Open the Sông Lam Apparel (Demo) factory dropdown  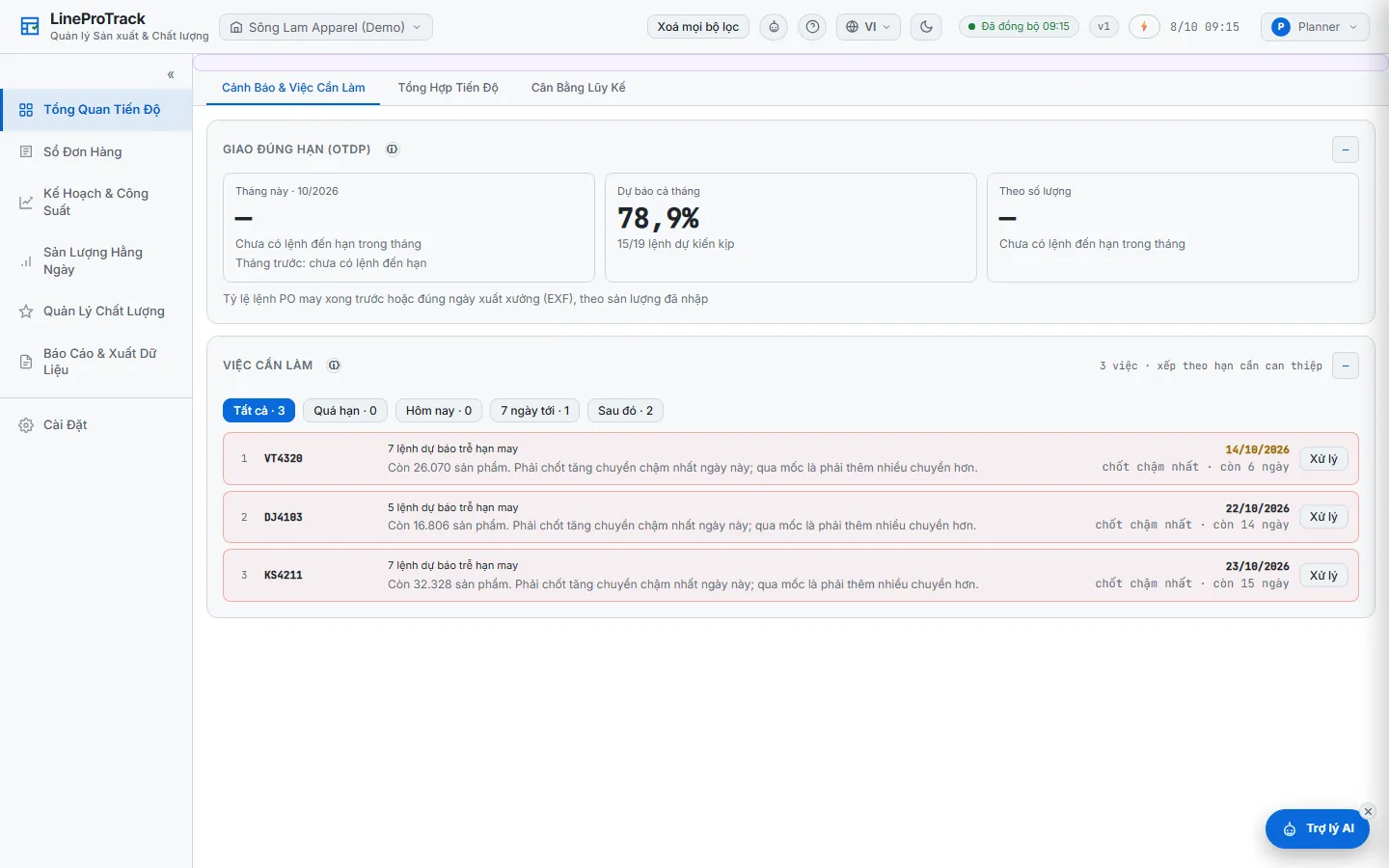click(326, 27)
